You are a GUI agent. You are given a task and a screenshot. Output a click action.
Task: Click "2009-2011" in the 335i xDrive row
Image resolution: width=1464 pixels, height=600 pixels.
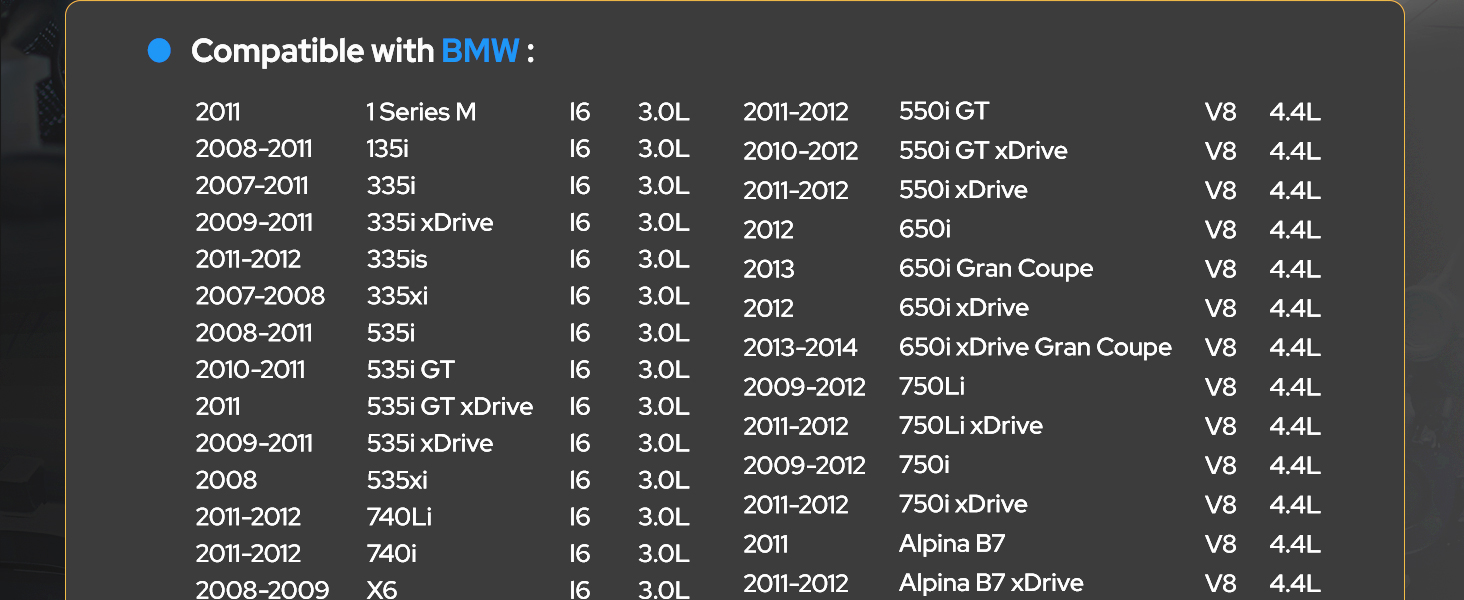point(254,222)
